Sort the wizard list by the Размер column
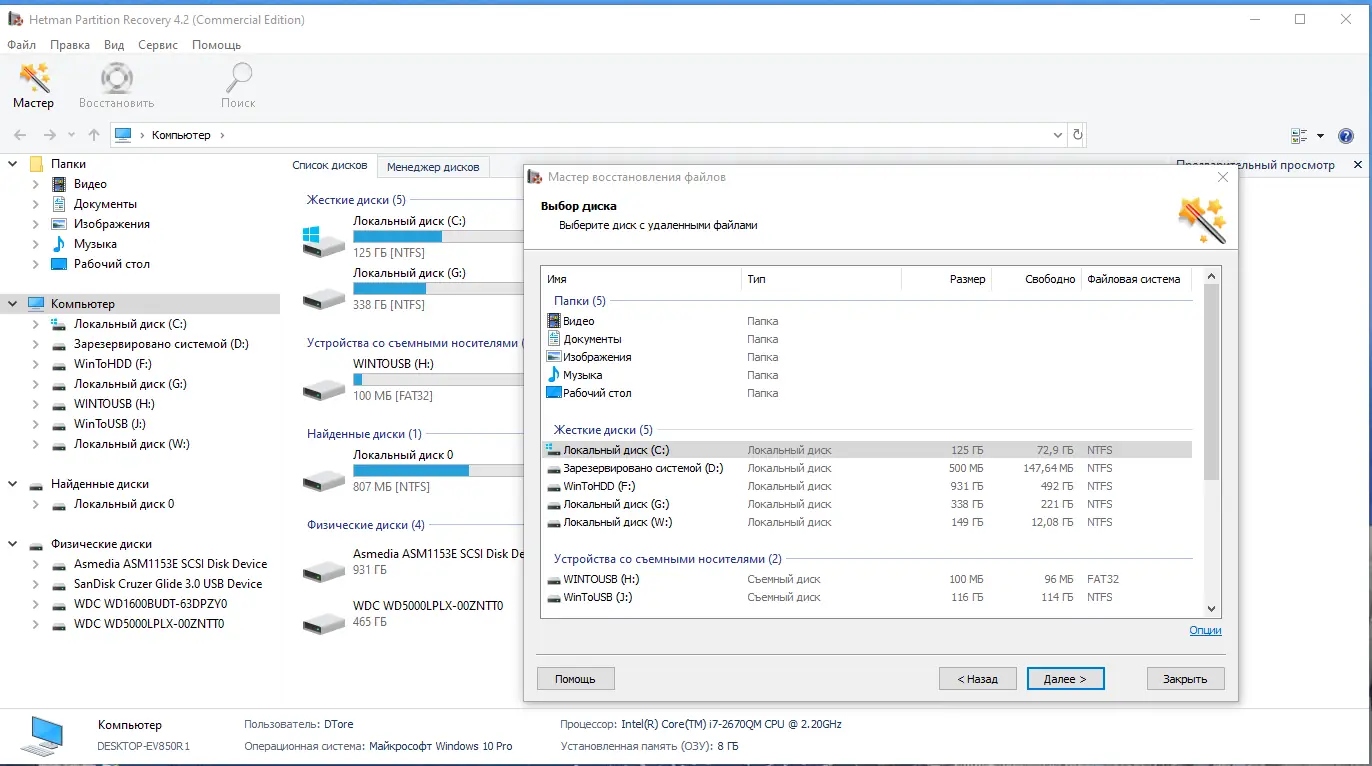Image resolution: width=1372 pixels, height=766 pixels. 946,279
